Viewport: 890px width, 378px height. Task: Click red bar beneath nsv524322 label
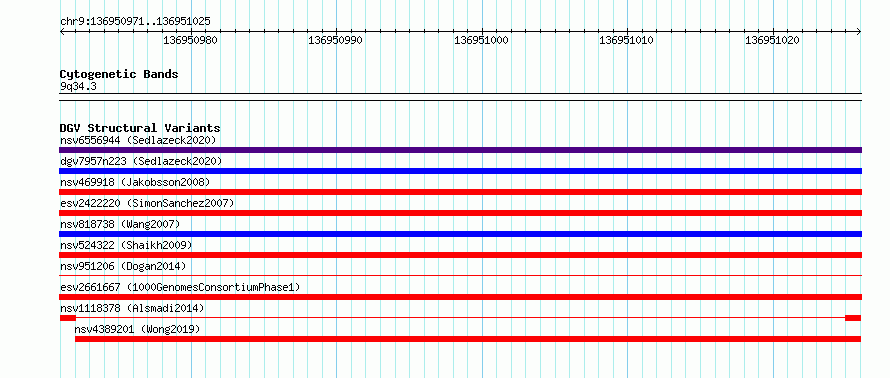[x=460, y=255]
